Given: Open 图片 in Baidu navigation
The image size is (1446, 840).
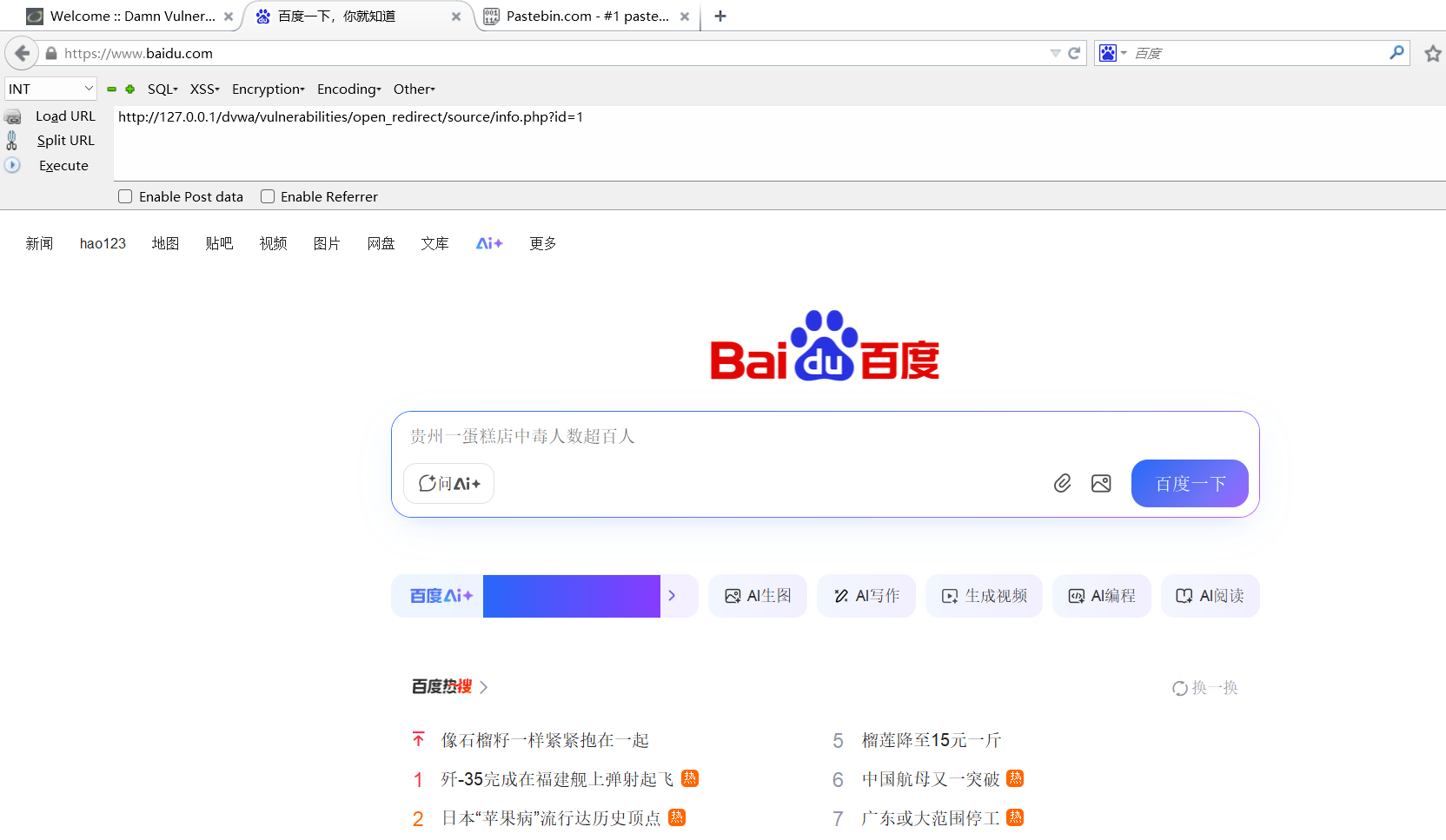Looking at the screenshot, I should (x=327, y=243).
